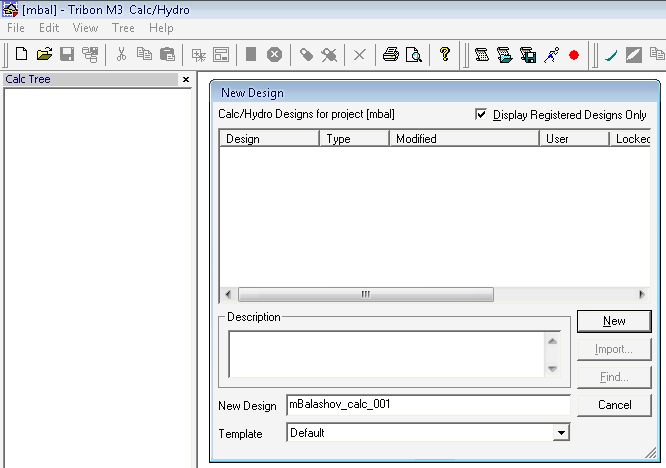This screenshot has height=468, width=666.
Task: Click the horizontal scrollbar thumb in design list
Action: (366, 294)
